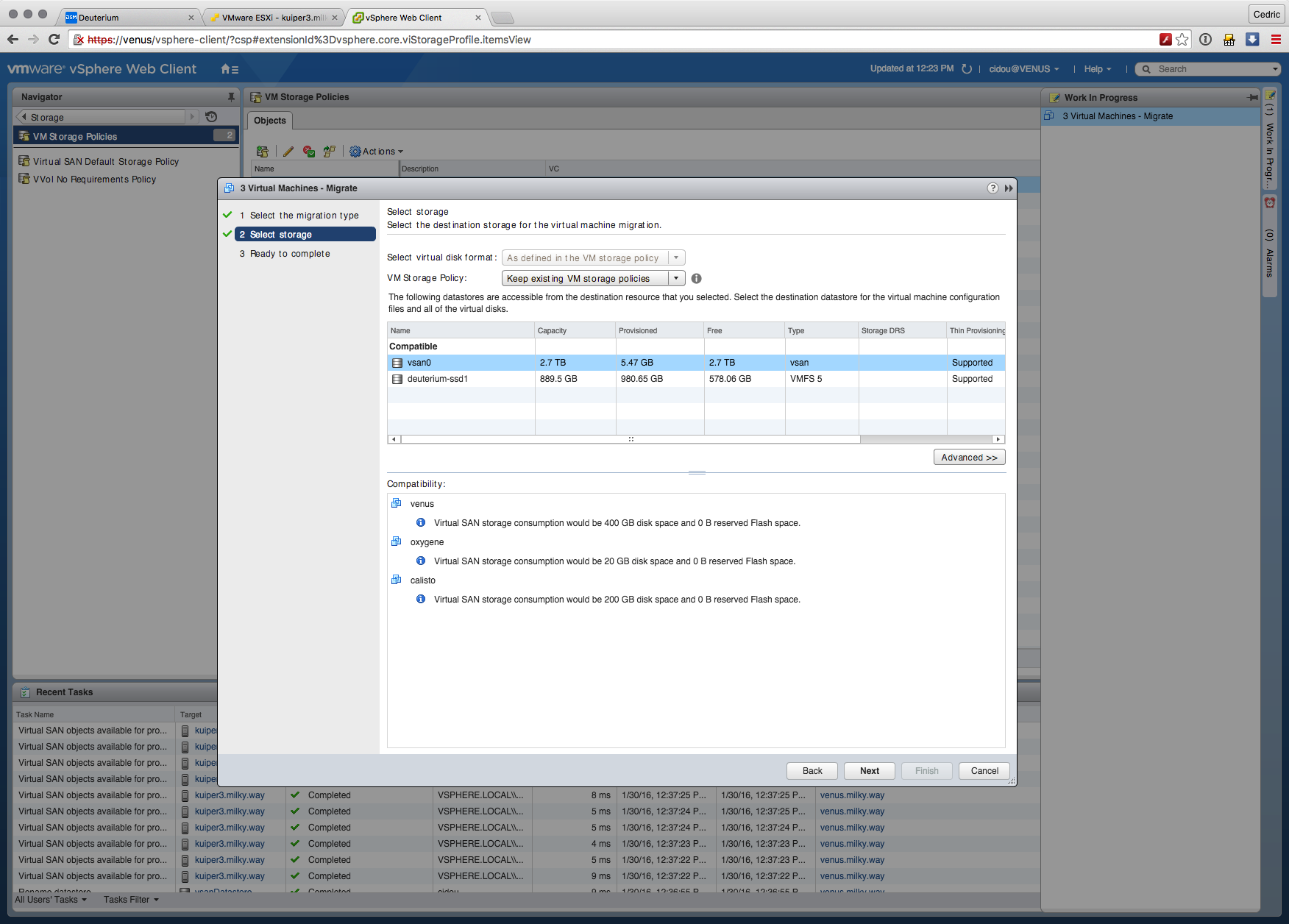Click the VM Storage Policy info icon
The height and width of the screenshot is (924, 1289).
tap(696, 279)
